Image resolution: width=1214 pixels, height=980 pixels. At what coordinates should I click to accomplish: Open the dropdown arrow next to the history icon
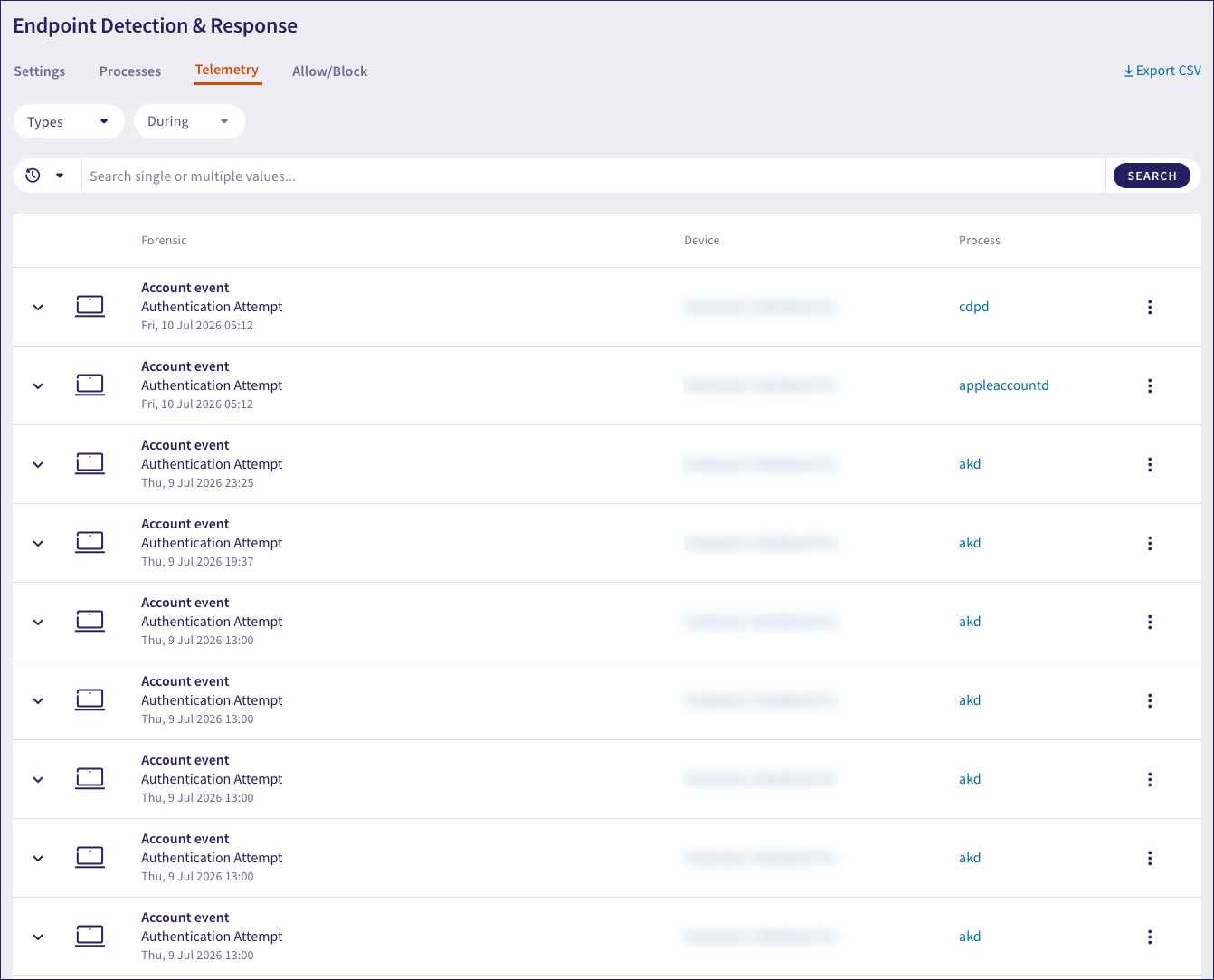(60, 176)
